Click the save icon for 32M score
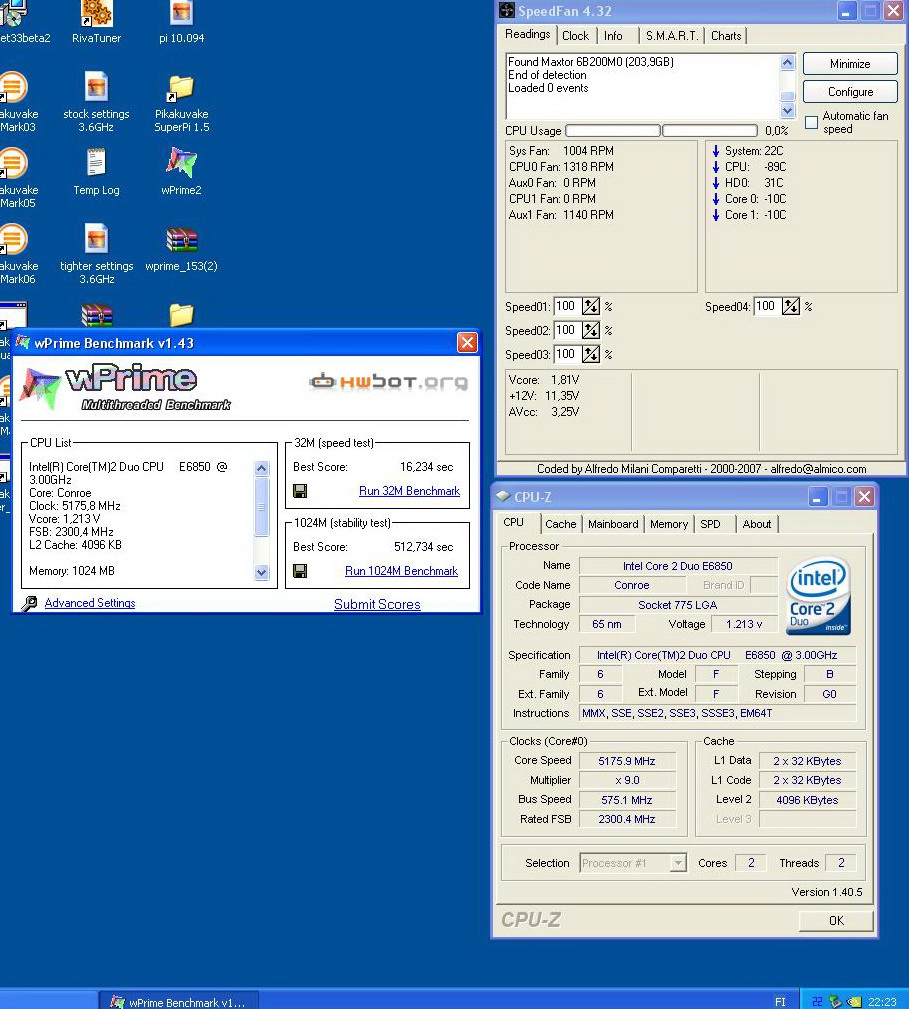The height and width of the screenshot is (1009, 909). (x=300, y=491)
